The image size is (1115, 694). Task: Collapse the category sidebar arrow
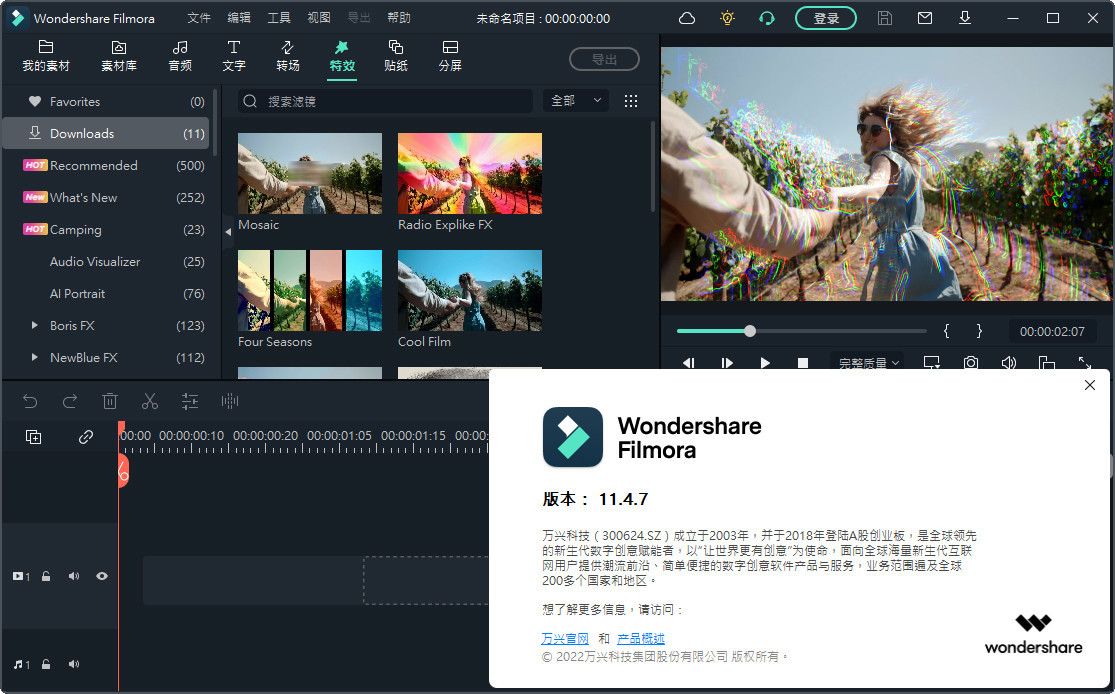click(x=228, y=232)
